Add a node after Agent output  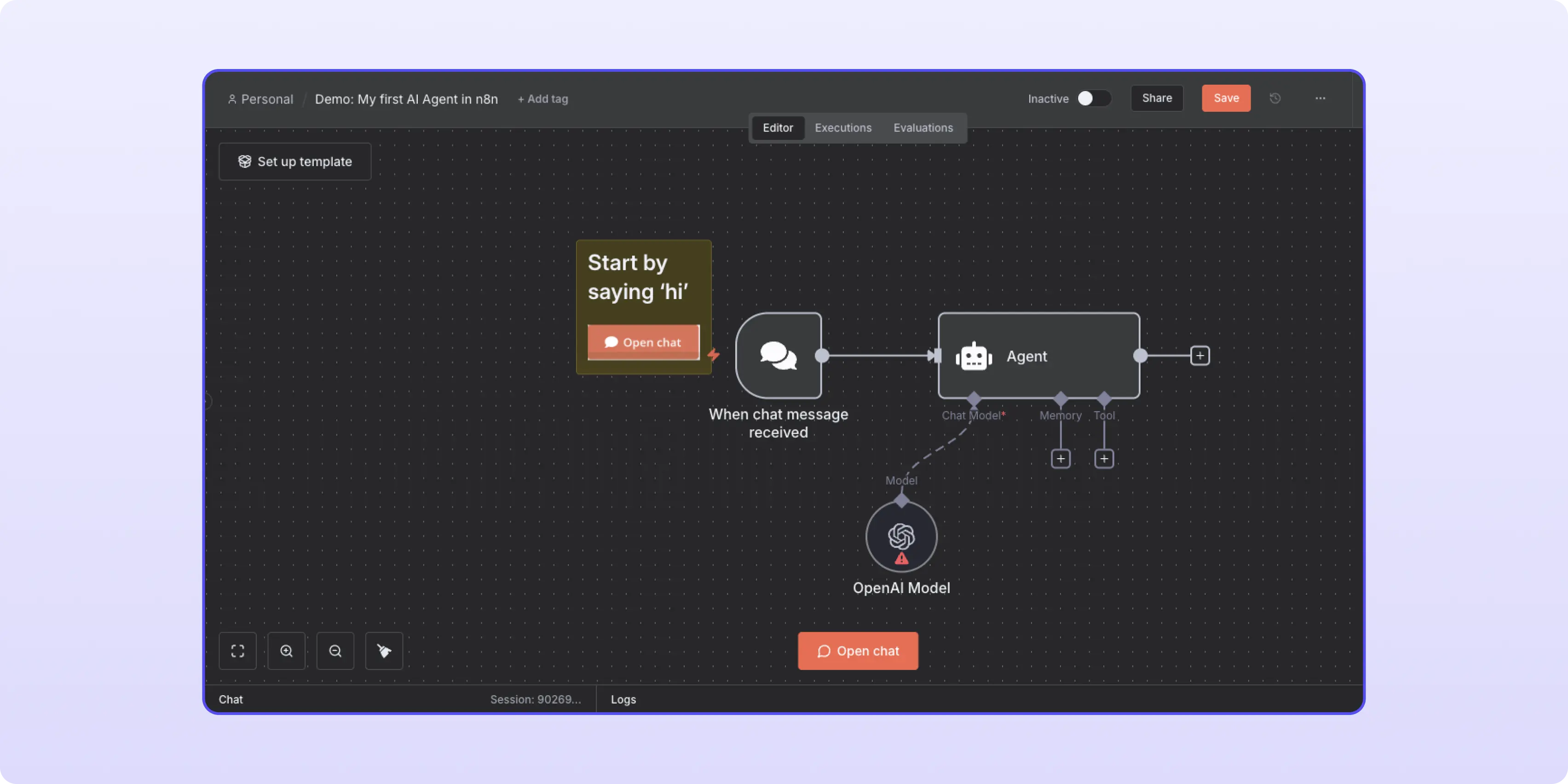[x=1200, y=356]
